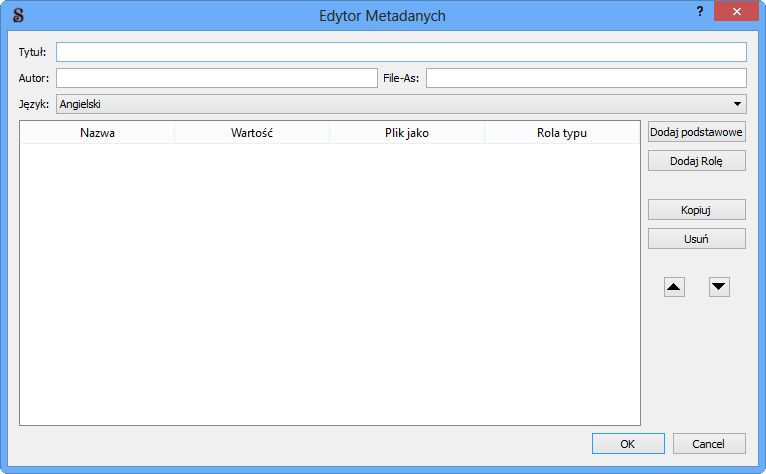
Task: Focus the Tytuł input field
Action: pos(401,52)
